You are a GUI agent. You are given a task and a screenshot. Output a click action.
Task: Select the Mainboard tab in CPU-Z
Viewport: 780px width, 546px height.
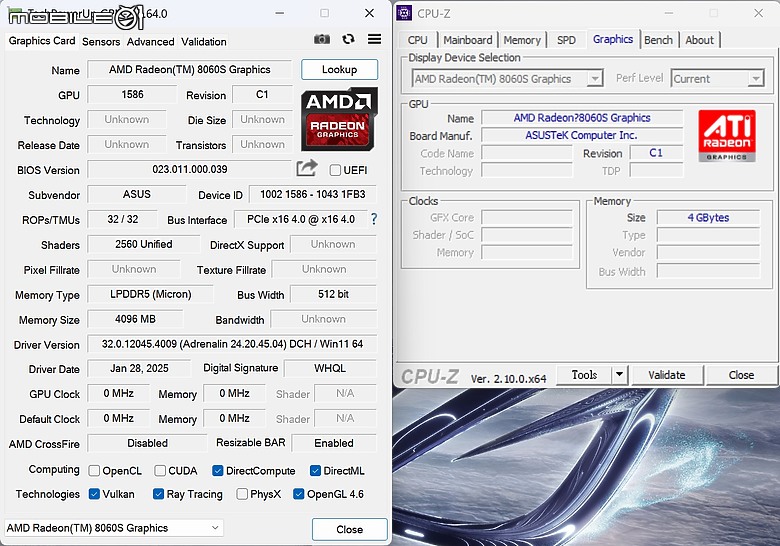pos(468,40)
